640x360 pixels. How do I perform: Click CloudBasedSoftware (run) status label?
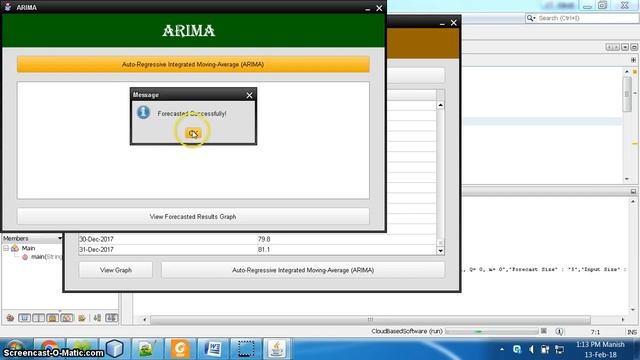pos(407,331)
